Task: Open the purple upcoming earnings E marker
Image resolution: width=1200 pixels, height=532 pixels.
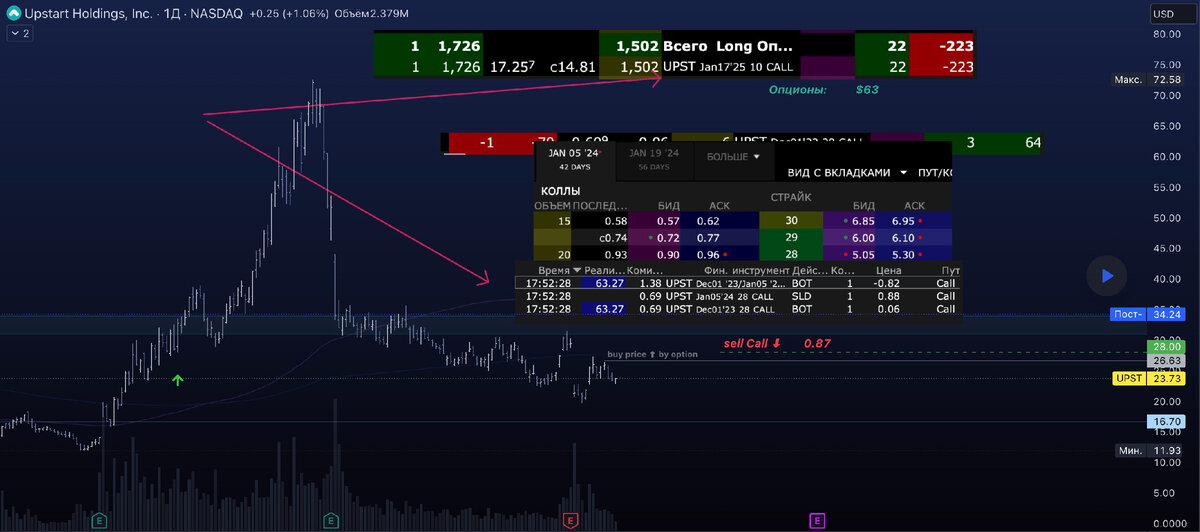Action: coord(817,520)
